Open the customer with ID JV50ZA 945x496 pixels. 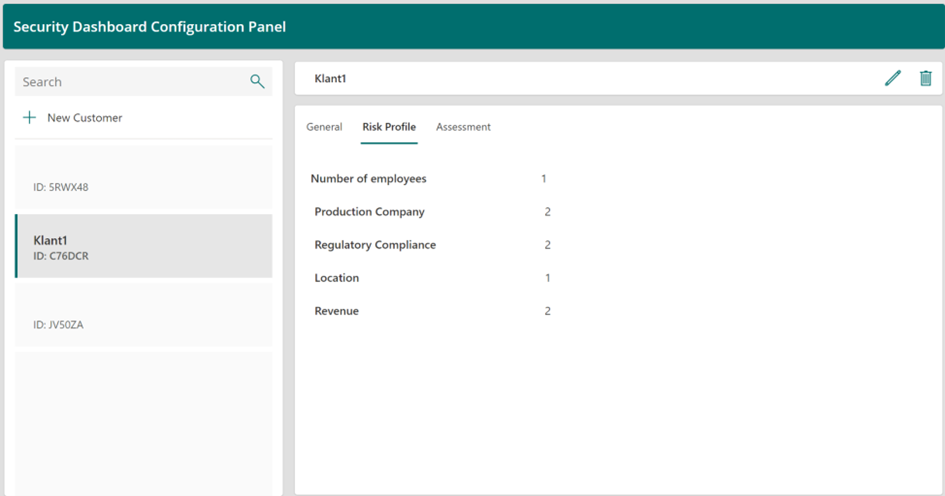(x=144, y=315)
